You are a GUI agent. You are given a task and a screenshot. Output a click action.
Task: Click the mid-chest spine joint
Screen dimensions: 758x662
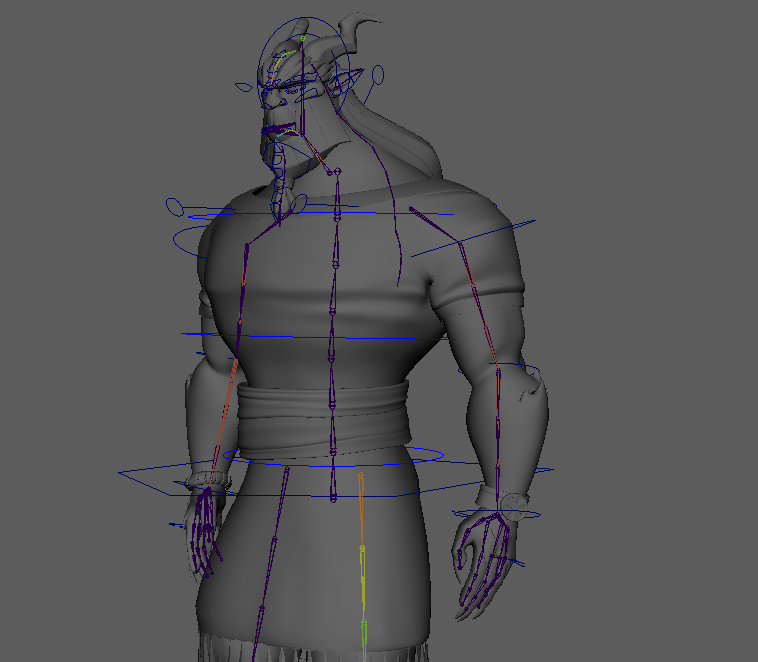point(333,316)
